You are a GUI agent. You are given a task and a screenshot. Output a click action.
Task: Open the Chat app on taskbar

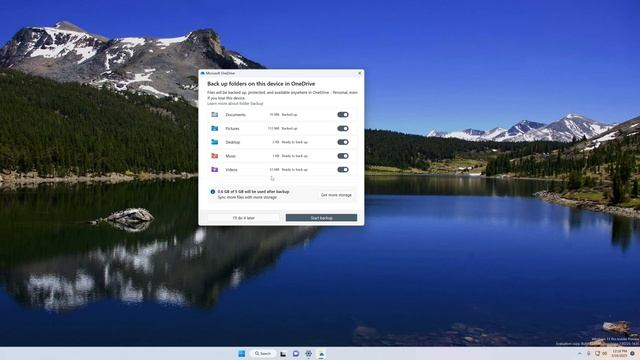pyautogui.click(x=296, y=354)
